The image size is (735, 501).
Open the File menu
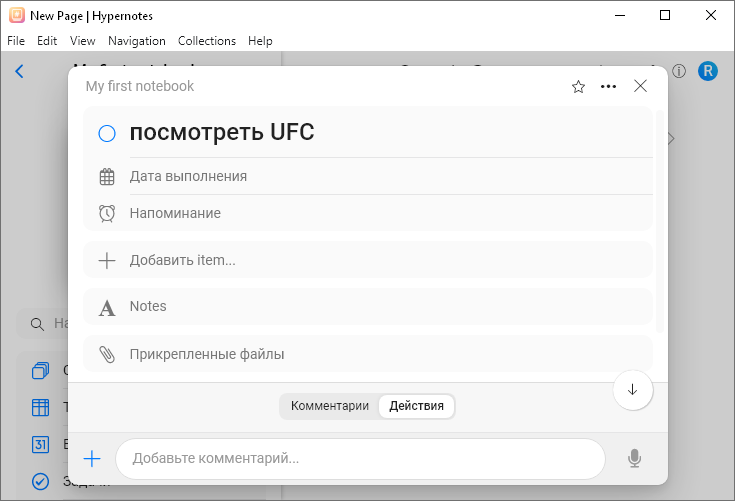(x=16, y=41)
